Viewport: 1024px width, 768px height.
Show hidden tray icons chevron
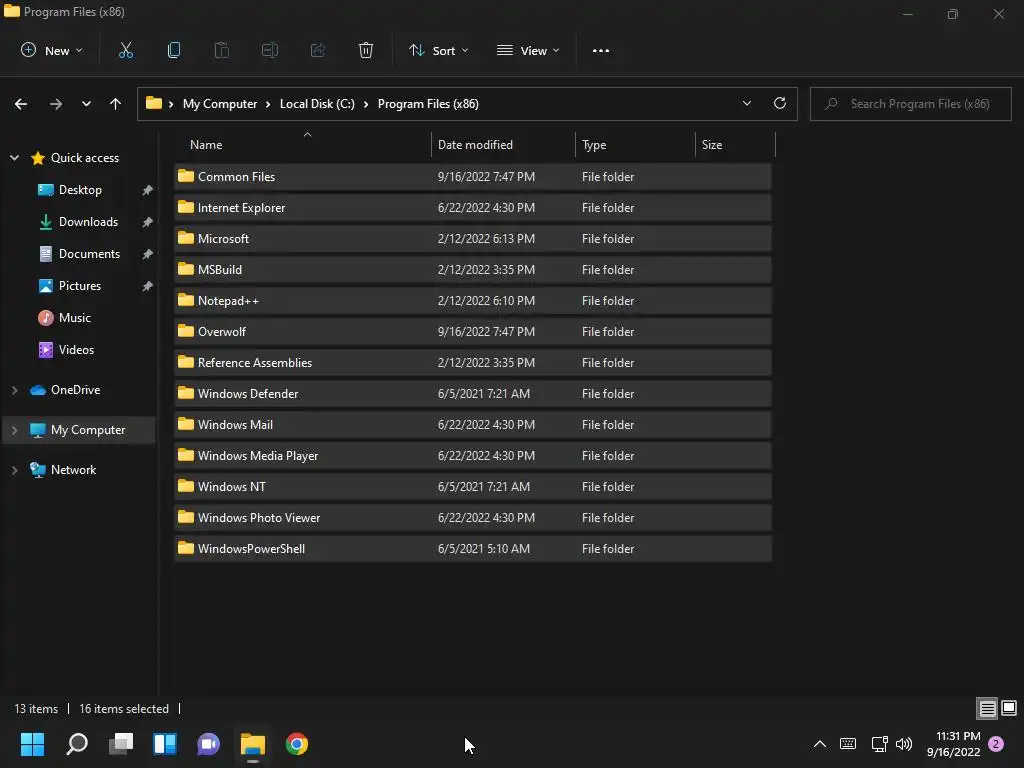820,744
